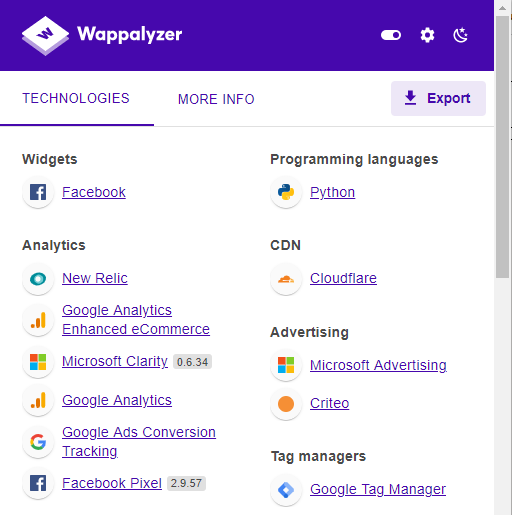Image resolution: width=512 pixels, height=515 pixels.
Task: Click the orange Criteo icon
Action: pos(286,404)
